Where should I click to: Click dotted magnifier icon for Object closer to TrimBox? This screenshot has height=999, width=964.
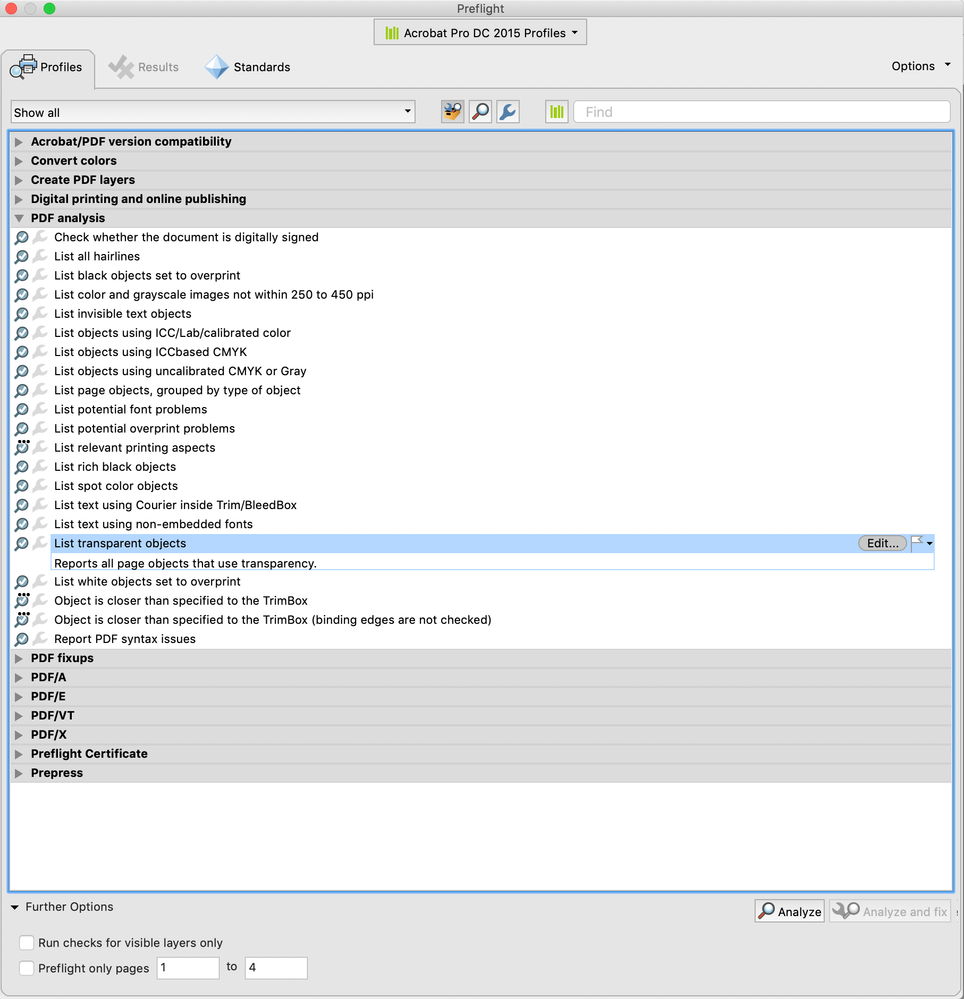(x=22, y=600)
